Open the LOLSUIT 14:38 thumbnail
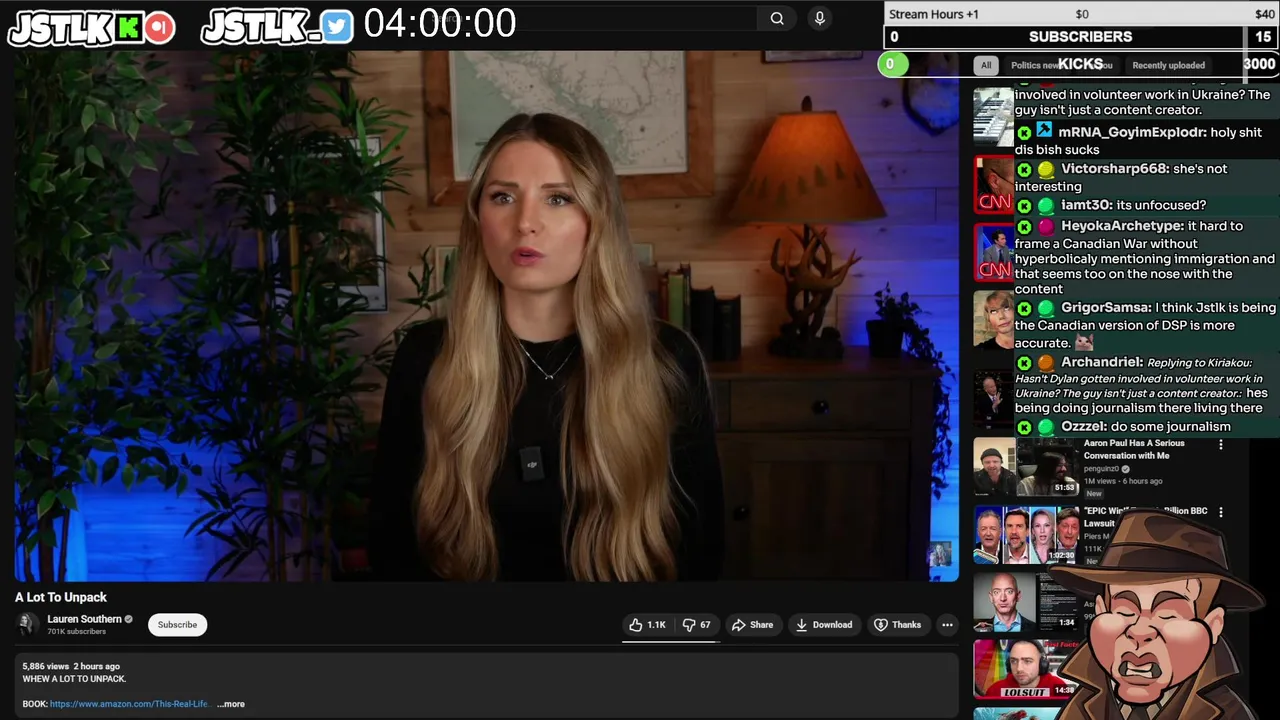The height and width of the screenshot is (720, 1280). (1026, 669)
